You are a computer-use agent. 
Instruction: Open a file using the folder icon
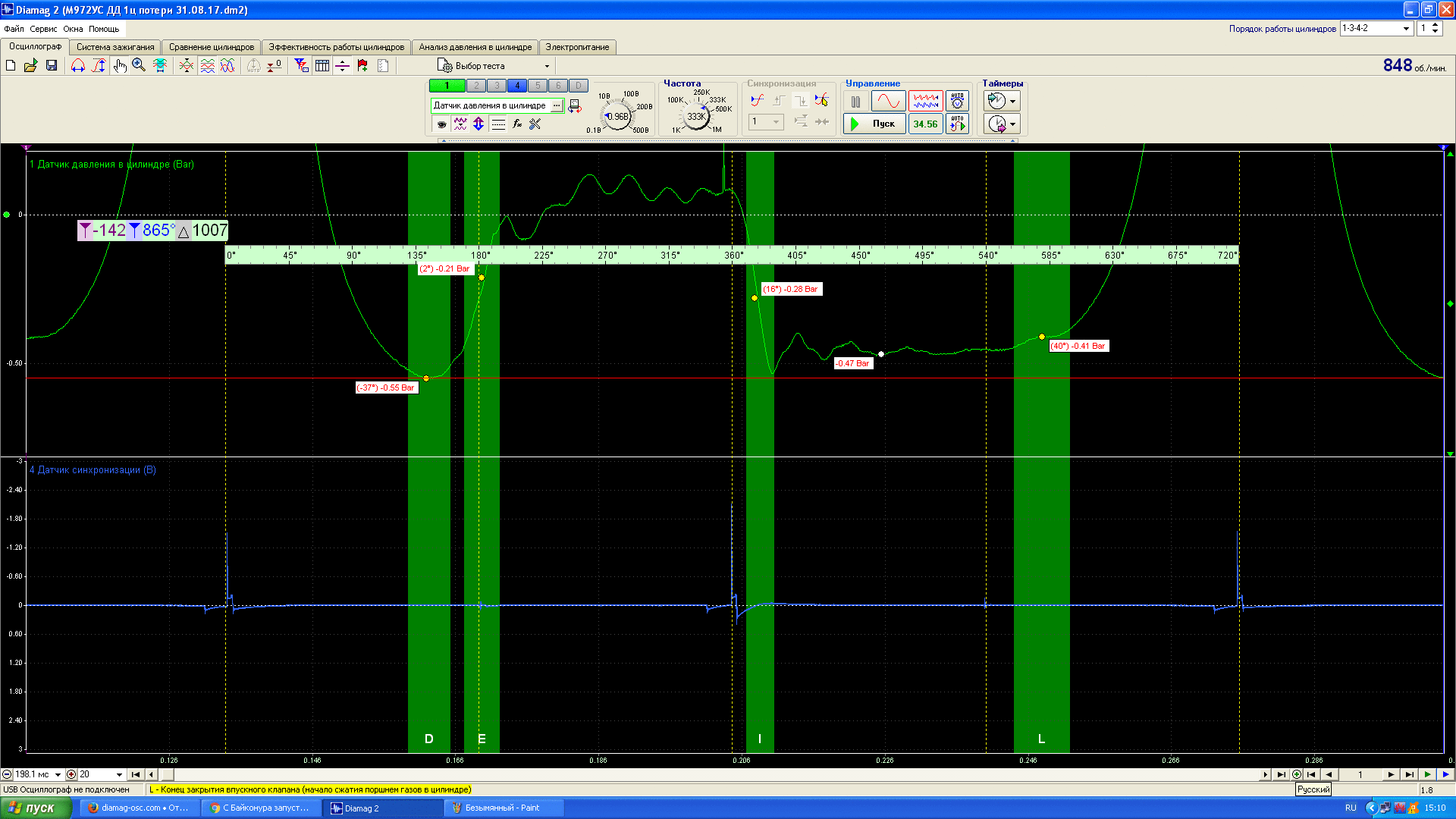30,66
